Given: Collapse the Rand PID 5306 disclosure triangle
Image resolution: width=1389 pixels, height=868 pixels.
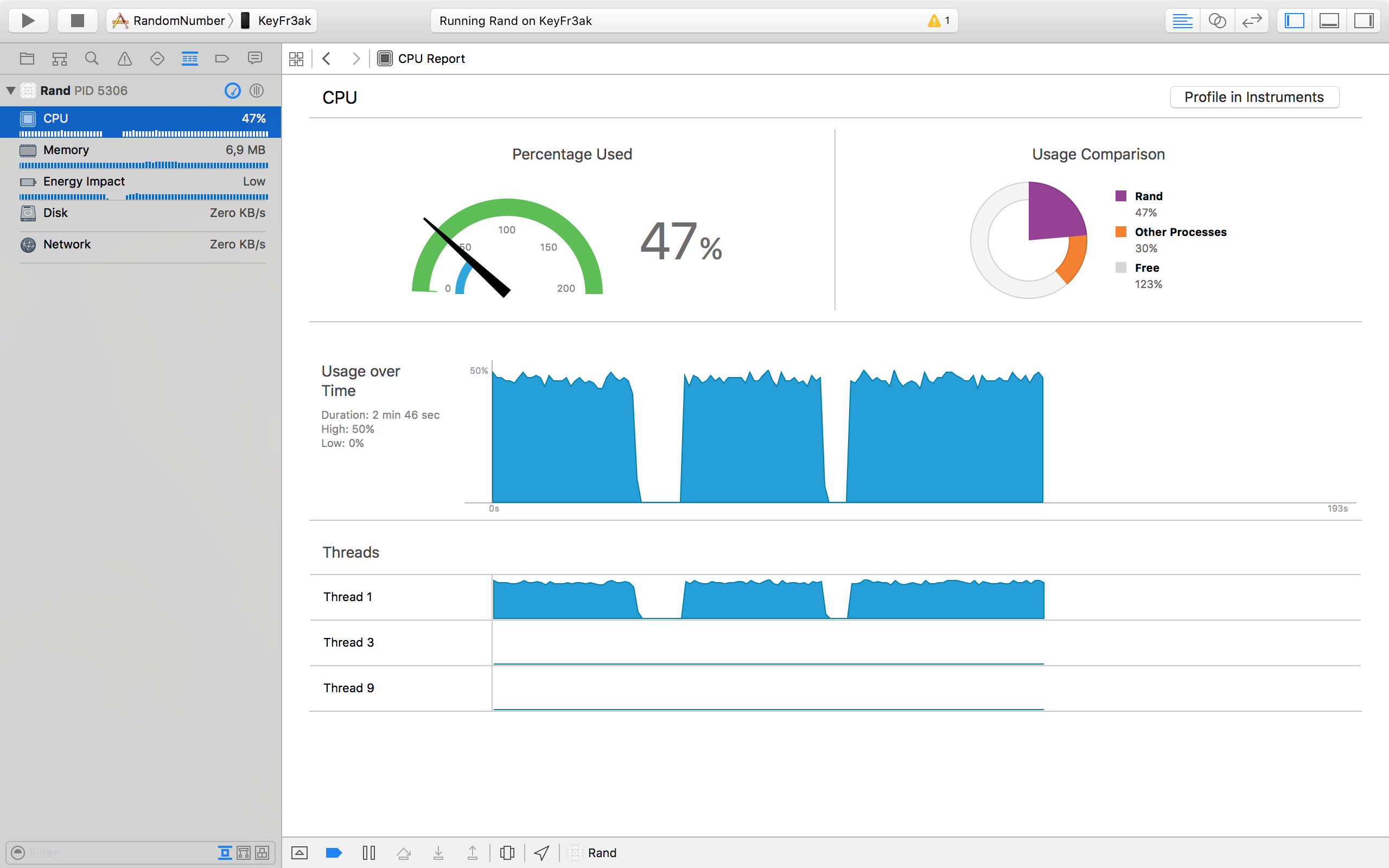Looking at the screenshot, I should pos(11,91).
